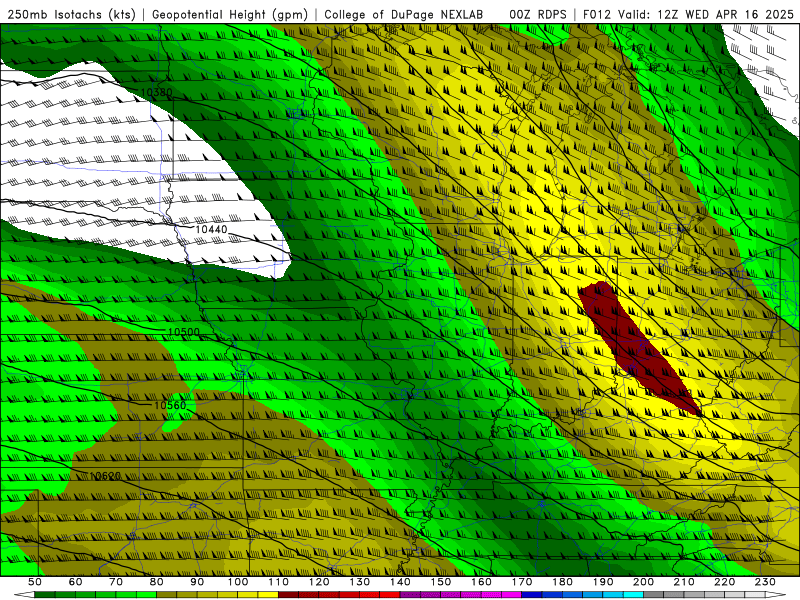Select the dark gray swatch starting at 200

click(x=654, y=594)
